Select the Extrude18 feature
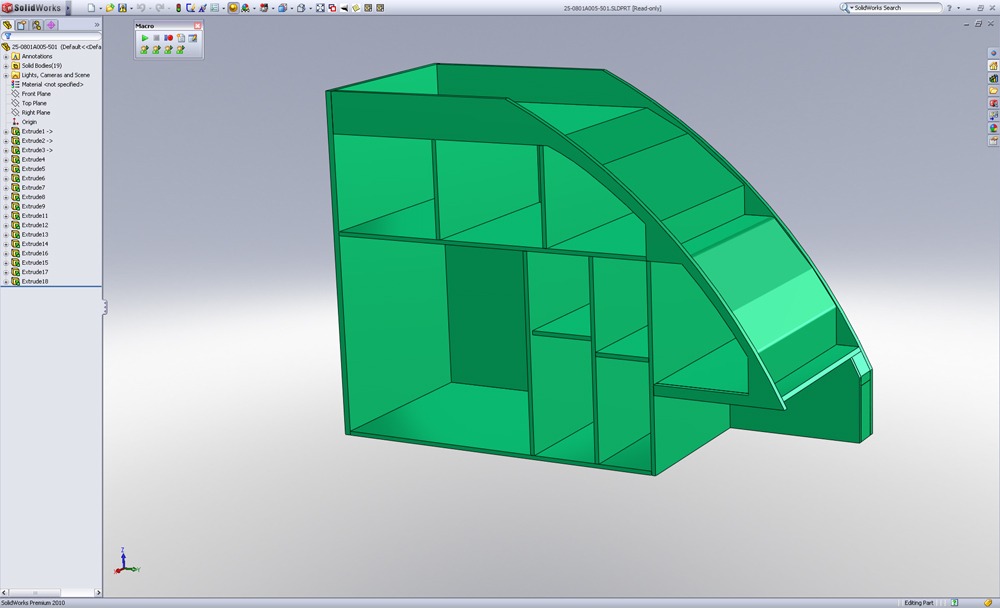 coord(34,282)
